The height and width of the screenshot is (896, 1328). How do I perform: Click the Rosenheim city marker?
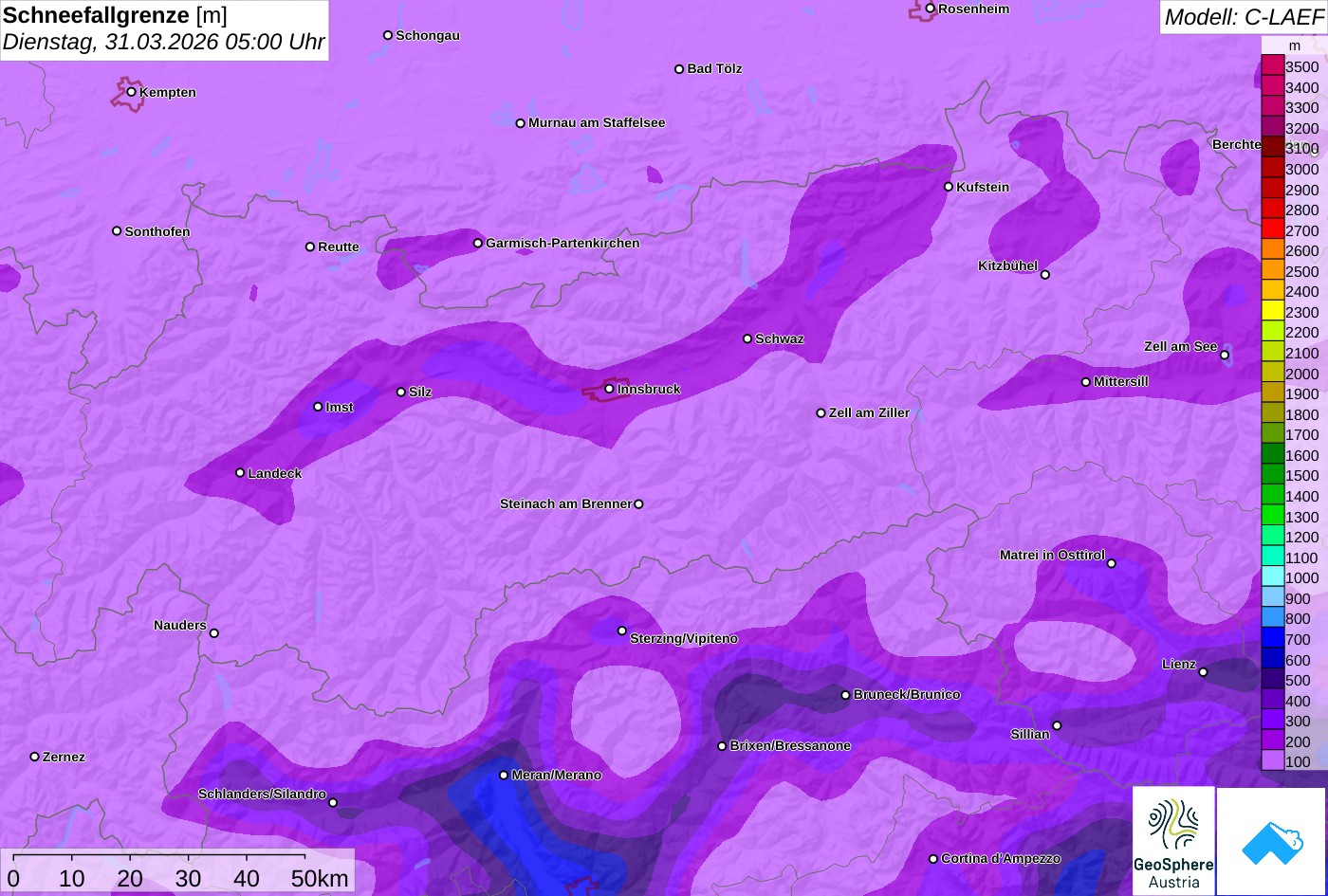pyautogui.click(x=931, y=9)
